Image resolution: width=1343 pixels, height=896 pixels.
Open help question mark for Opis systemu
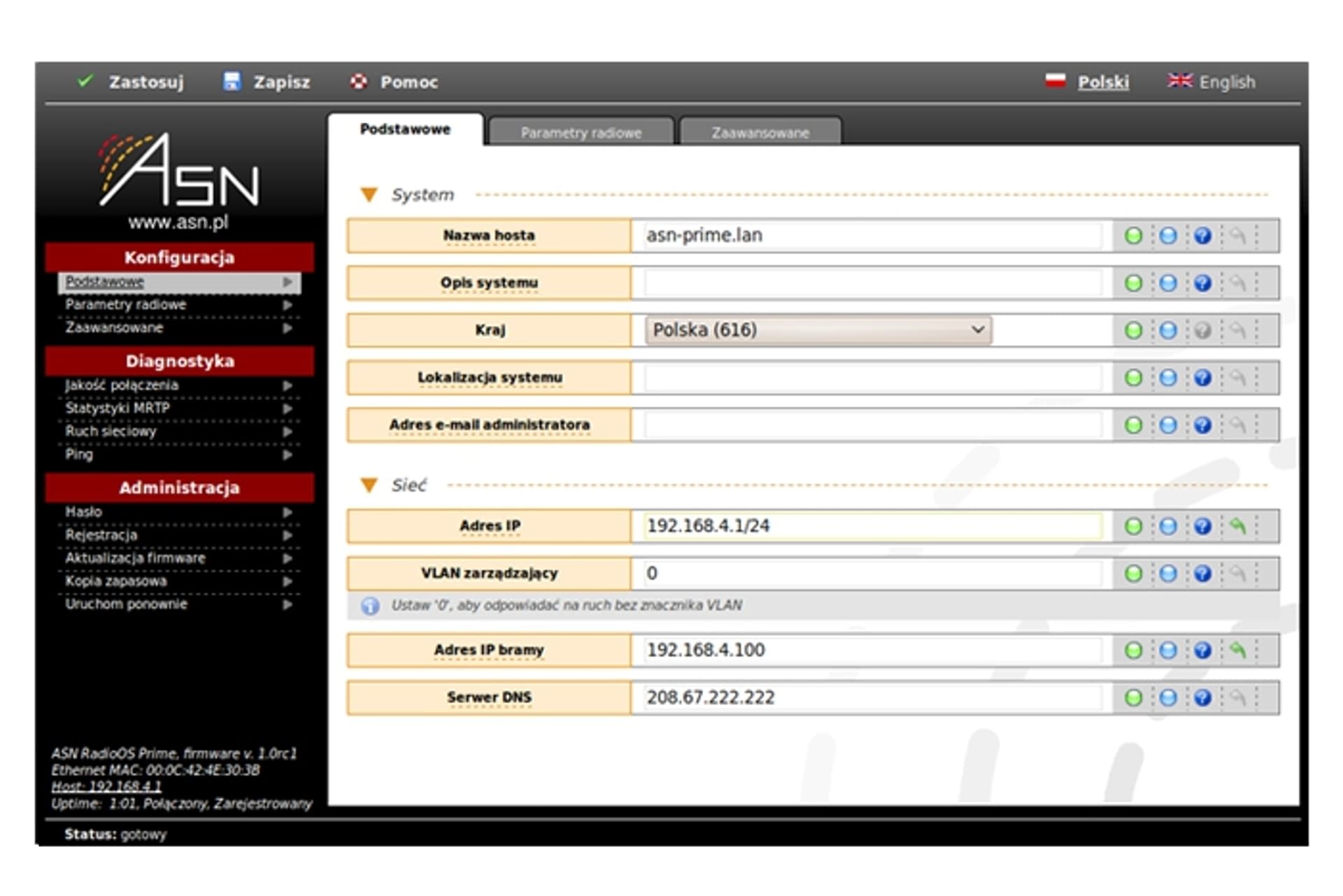(1202, 283)
